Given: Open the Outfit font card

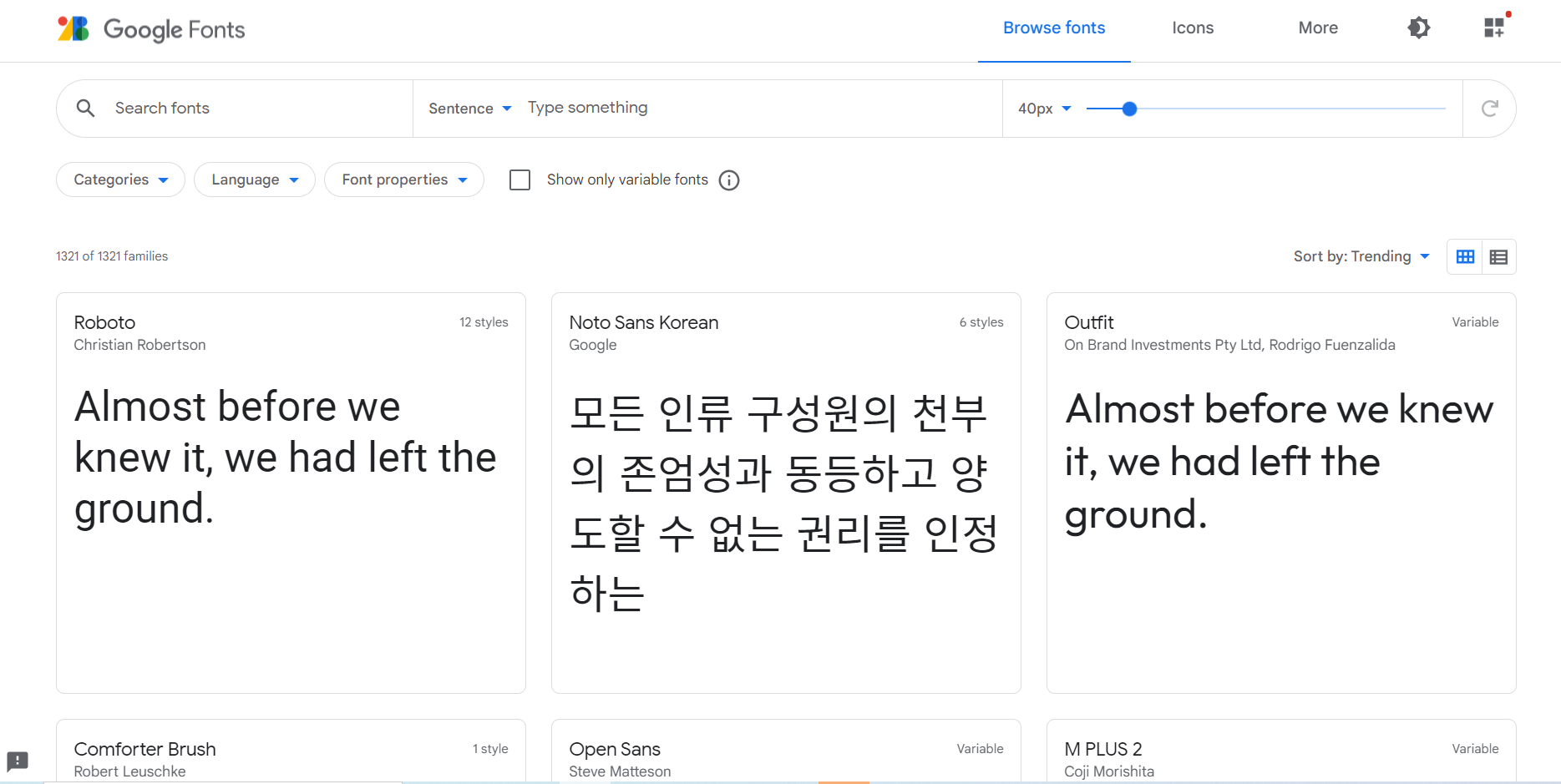Looking at the screenshot, I should click(x=1281, y=493).
